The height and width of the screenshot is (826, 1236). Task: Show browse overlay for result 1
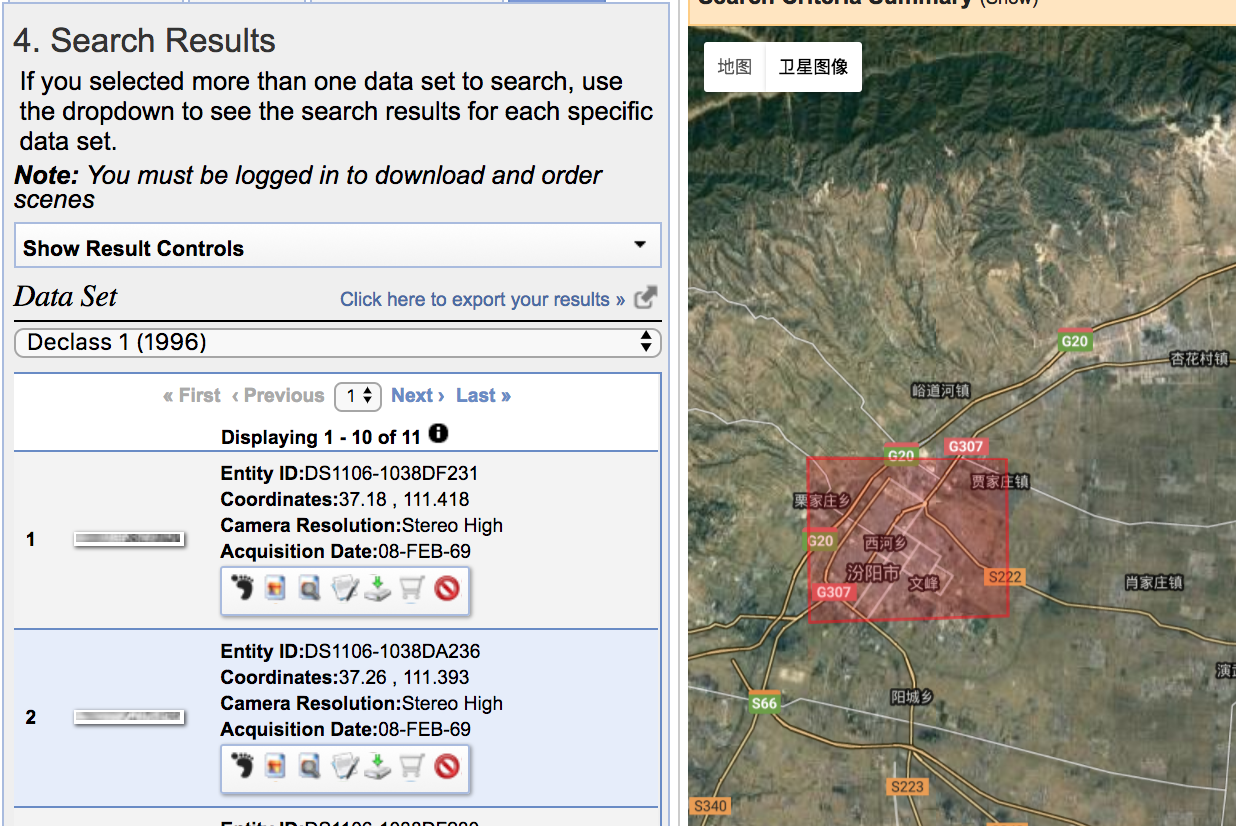click(276, 589)
